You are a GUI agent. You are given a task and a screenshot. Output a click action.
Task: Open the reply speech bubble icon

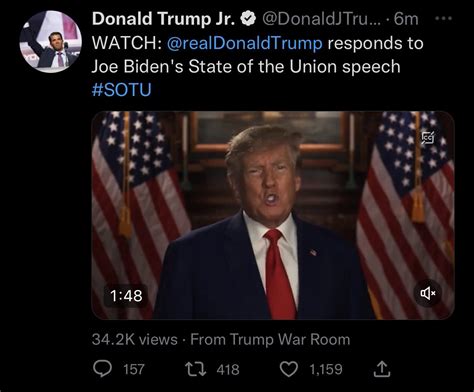(102, 369)
